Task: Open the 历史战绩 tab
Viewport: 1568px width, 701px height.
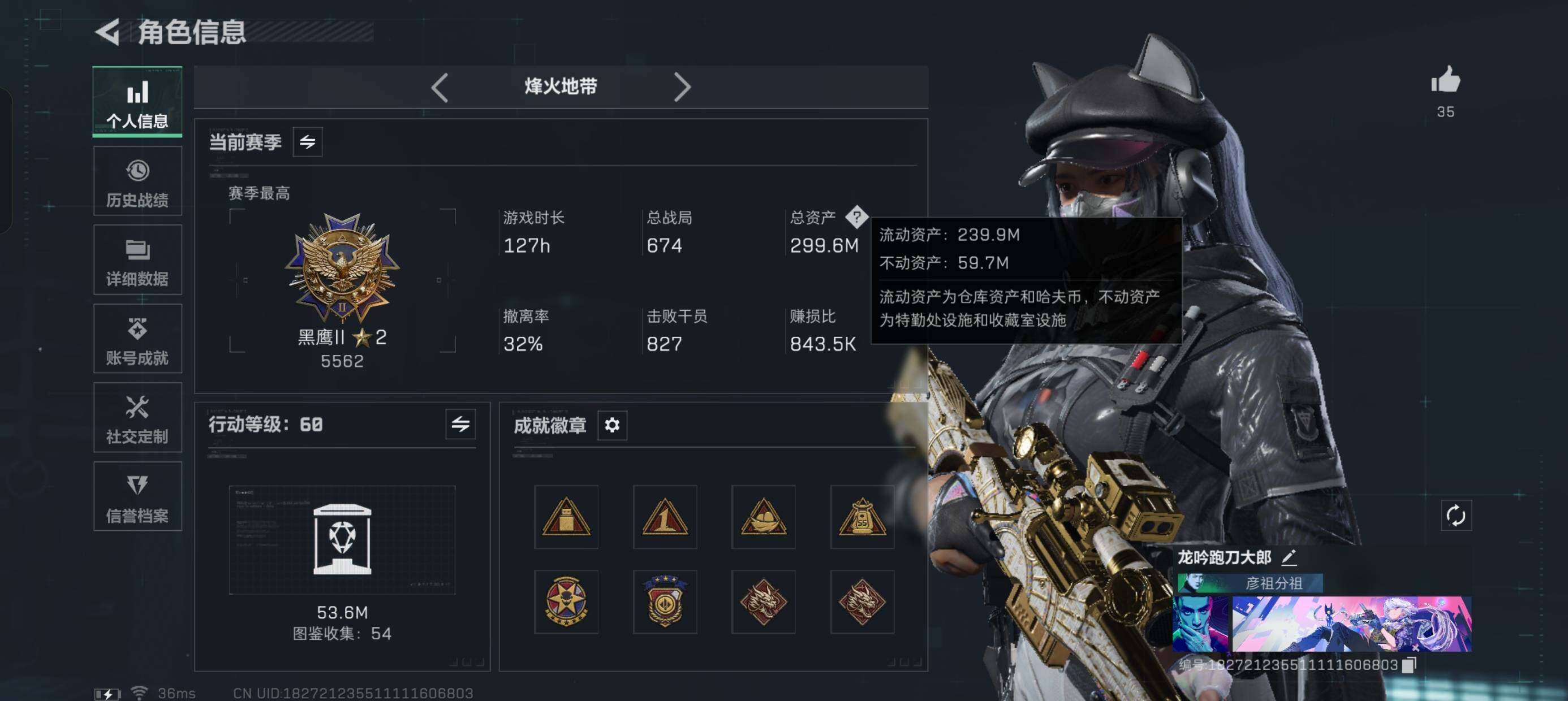Action: (137, 181)
